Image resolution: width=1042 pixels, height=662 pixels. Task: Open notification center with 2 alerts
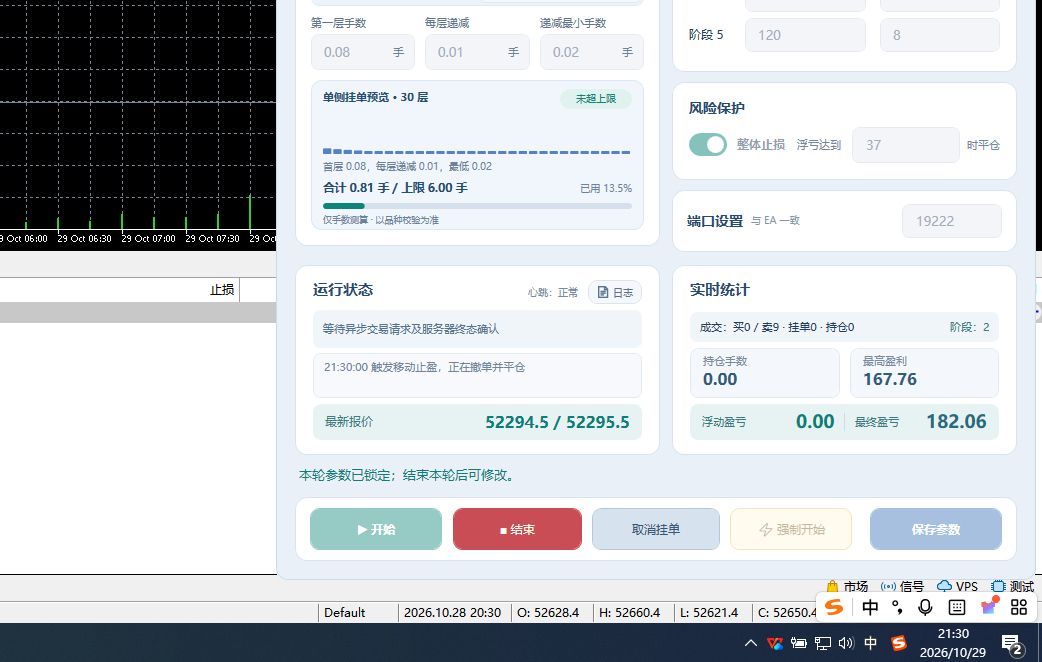click(1011, 643)
